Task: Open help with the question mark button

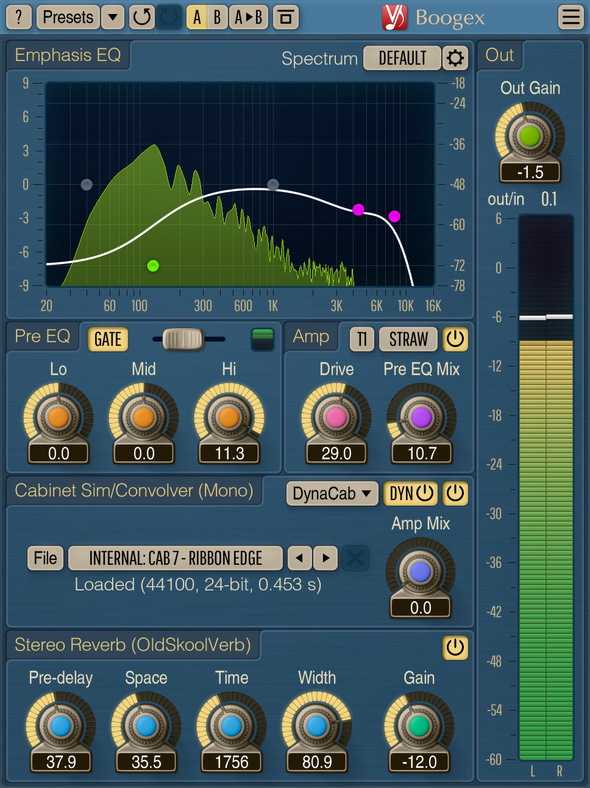Action: 19,17
